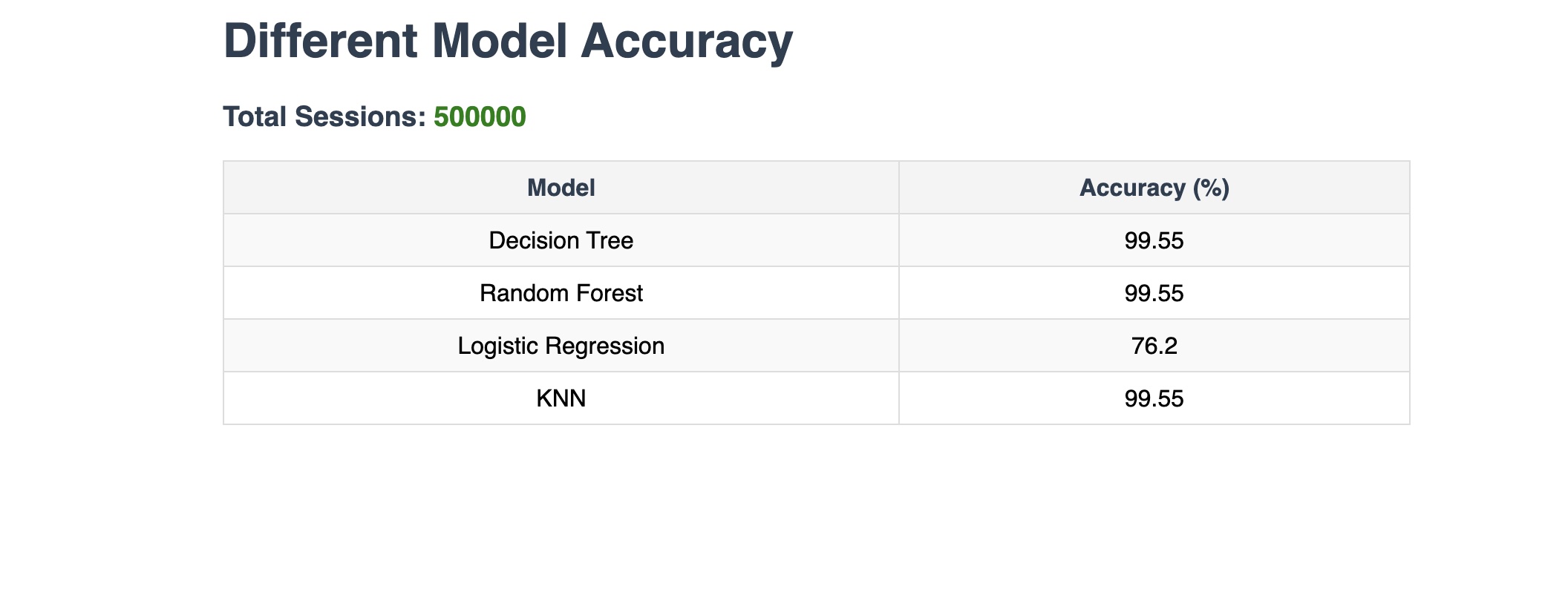
Task: Click the Total Sessions label
Action: (x=324, y=117)
